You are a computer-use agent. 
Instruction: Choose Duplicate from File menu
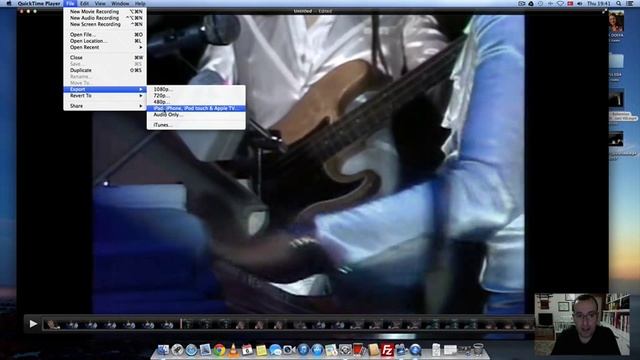(x=105, y=70)
